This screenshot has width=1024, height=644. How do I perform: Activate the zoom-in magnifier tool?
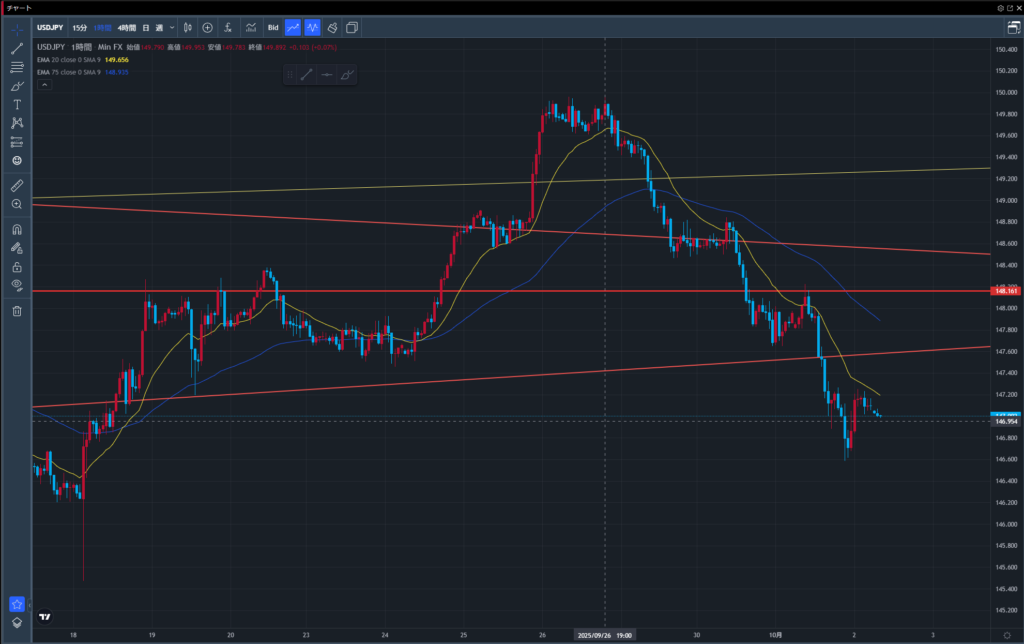tap(17, 204)
